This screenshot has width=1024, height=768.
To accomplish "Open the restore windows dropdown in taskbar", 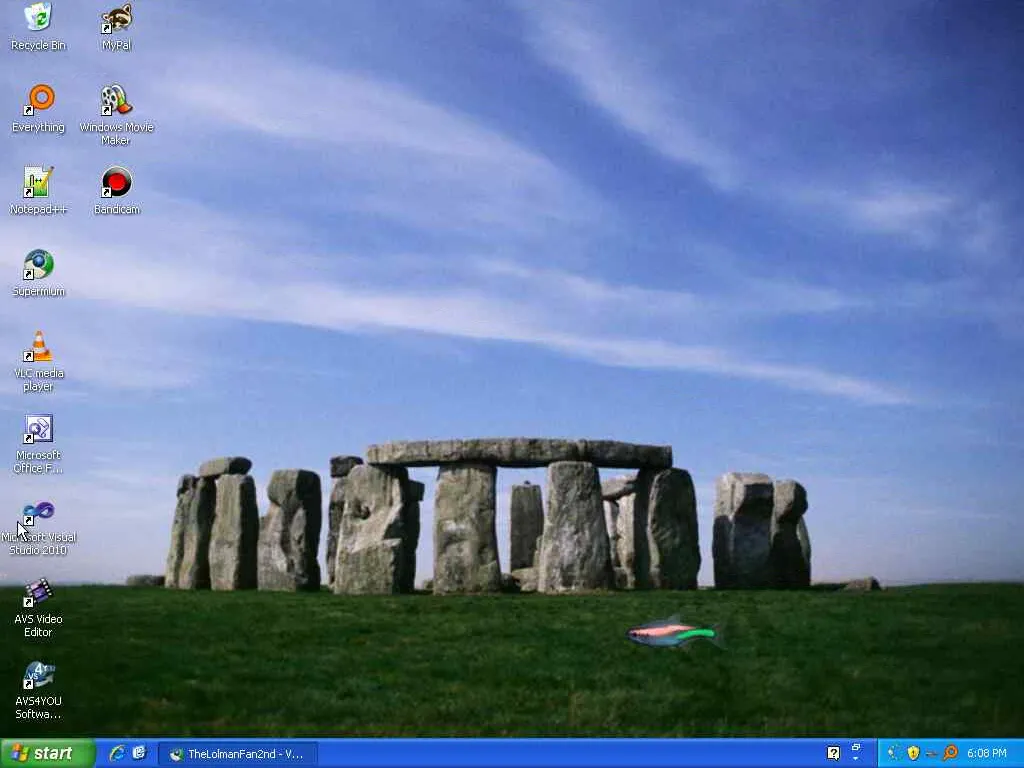I will tap(856, 752).
